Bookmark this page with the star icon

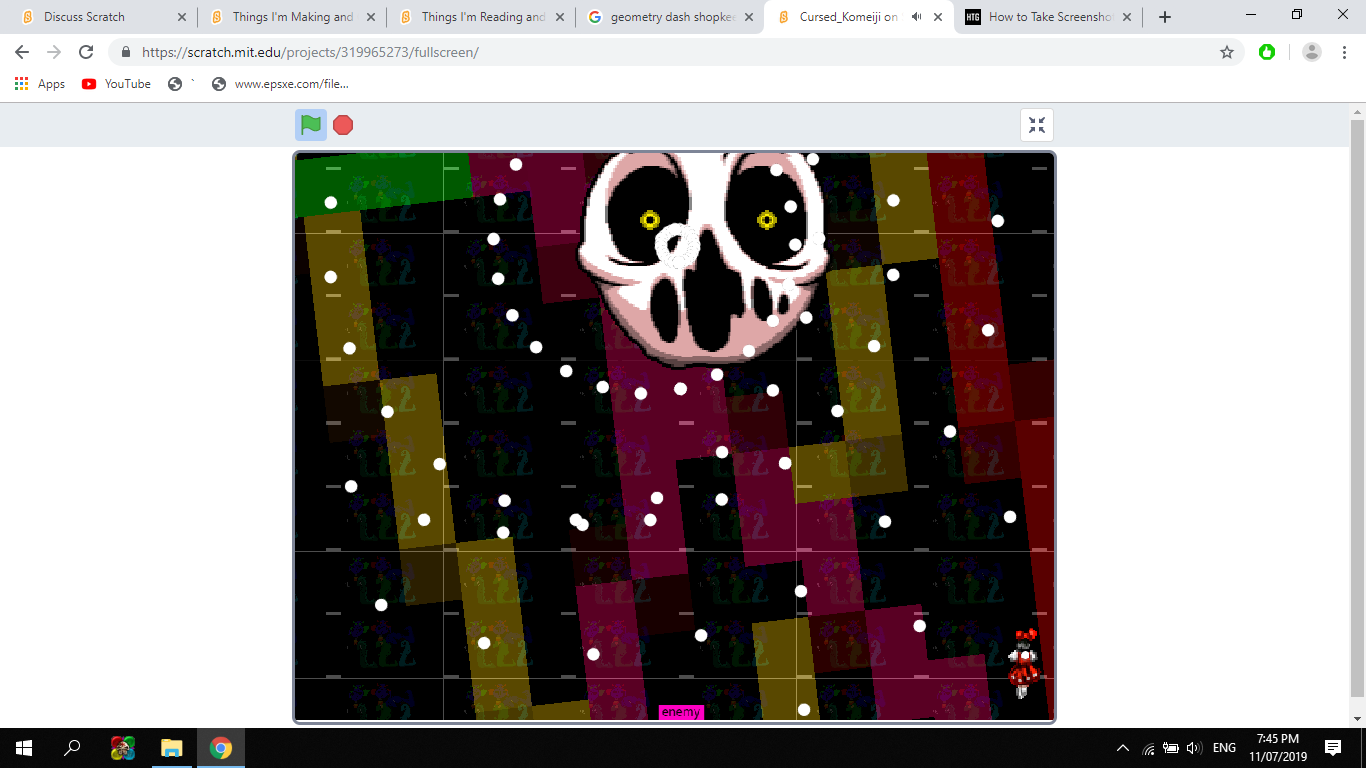(x=1227, y=52)
